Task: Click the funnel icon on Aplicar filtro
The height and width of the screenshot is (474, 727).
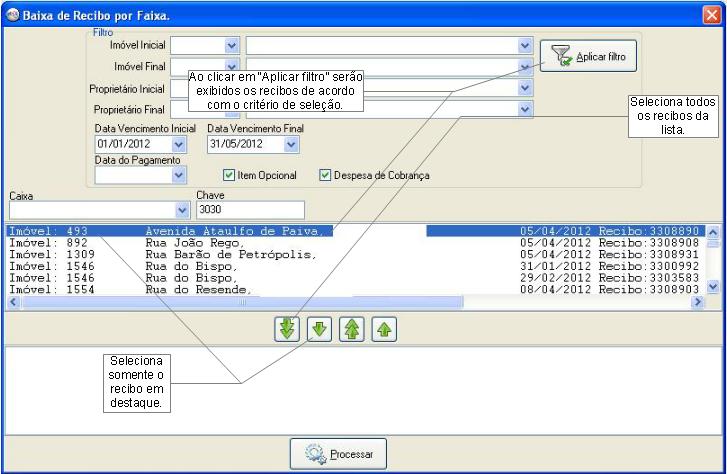Action: tap(560, 57)
